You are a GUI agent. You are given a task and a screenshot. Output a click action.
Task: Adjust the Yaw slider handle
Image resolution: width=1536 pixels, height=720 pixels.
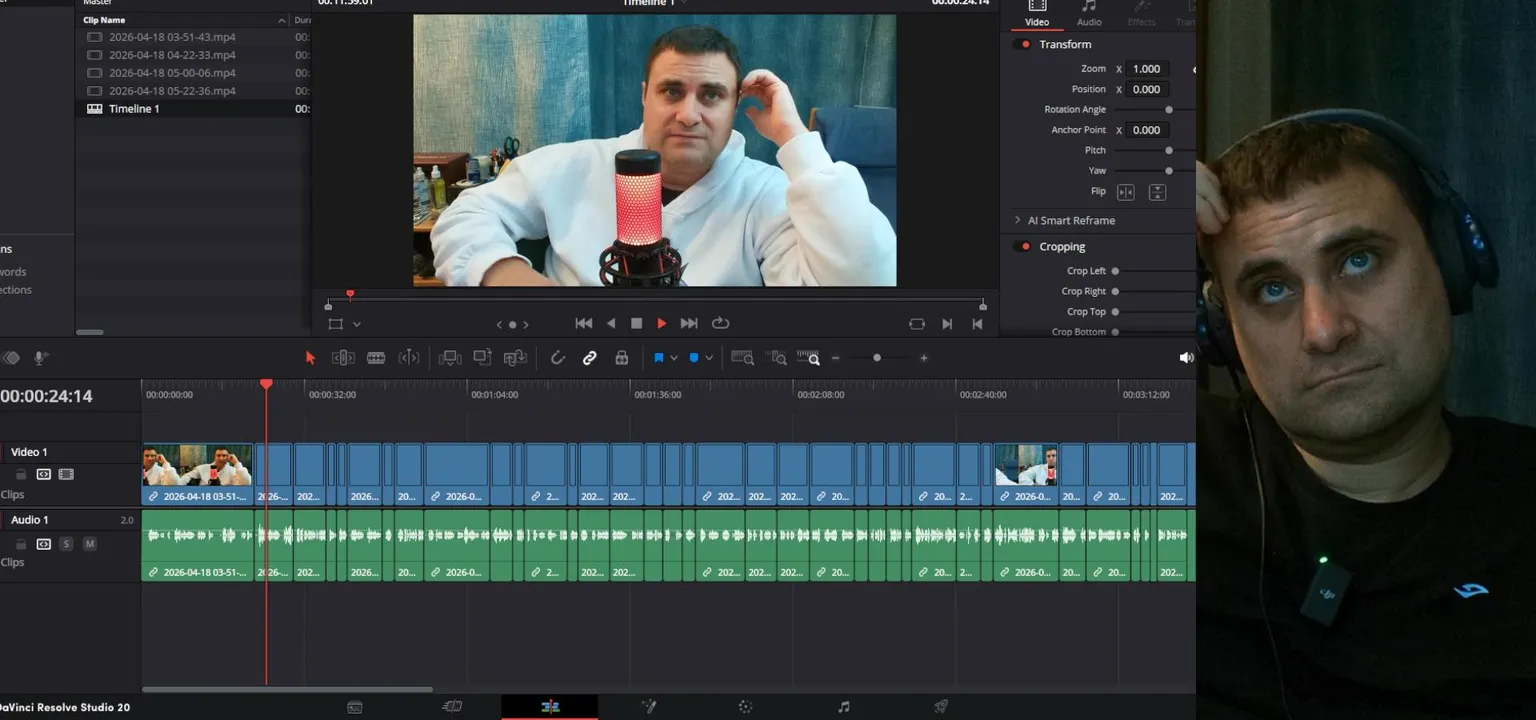click(1168, 171)
